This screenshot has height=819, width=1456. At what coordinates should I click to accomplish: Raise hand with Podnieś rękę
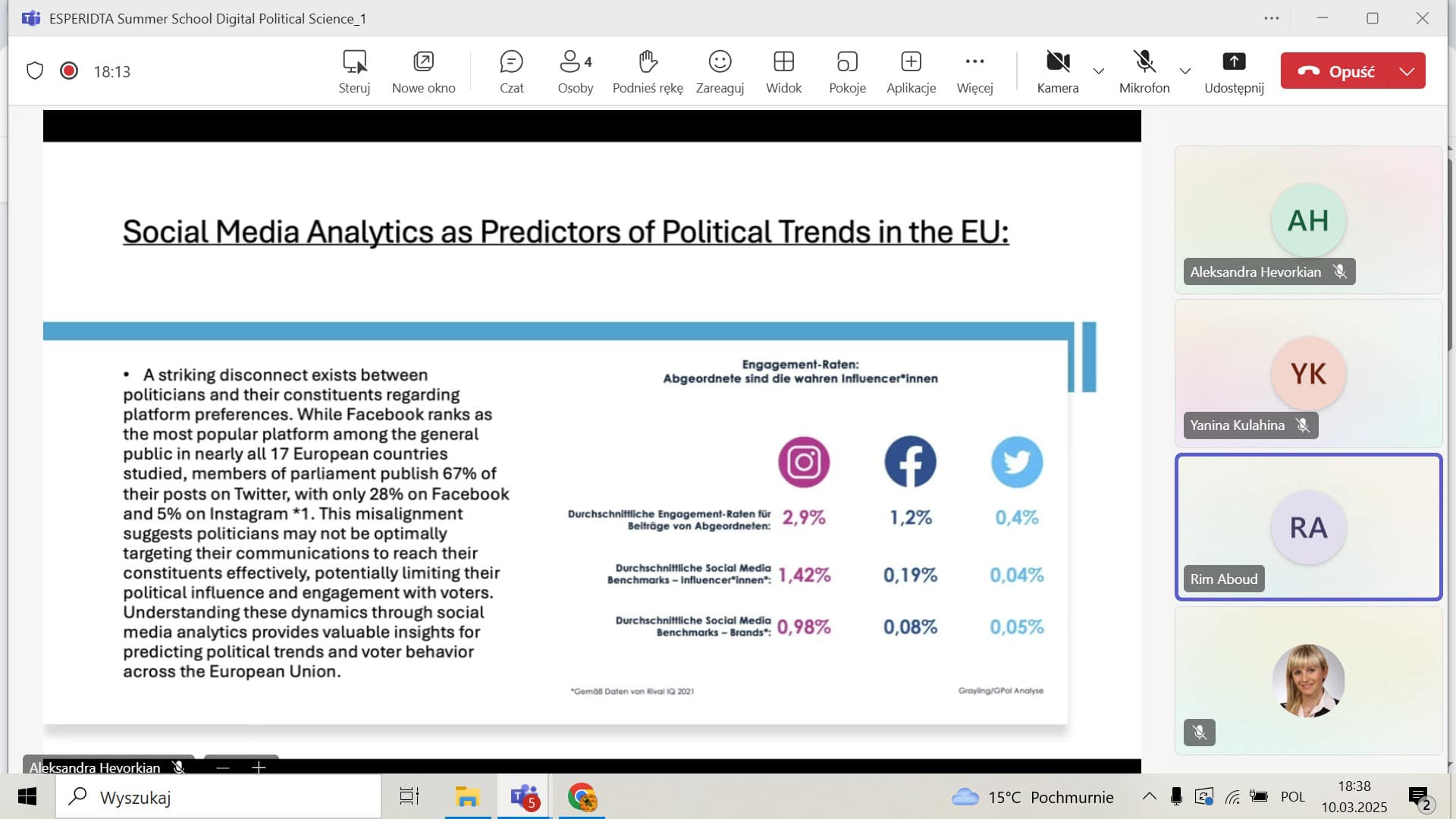point(648,71)
